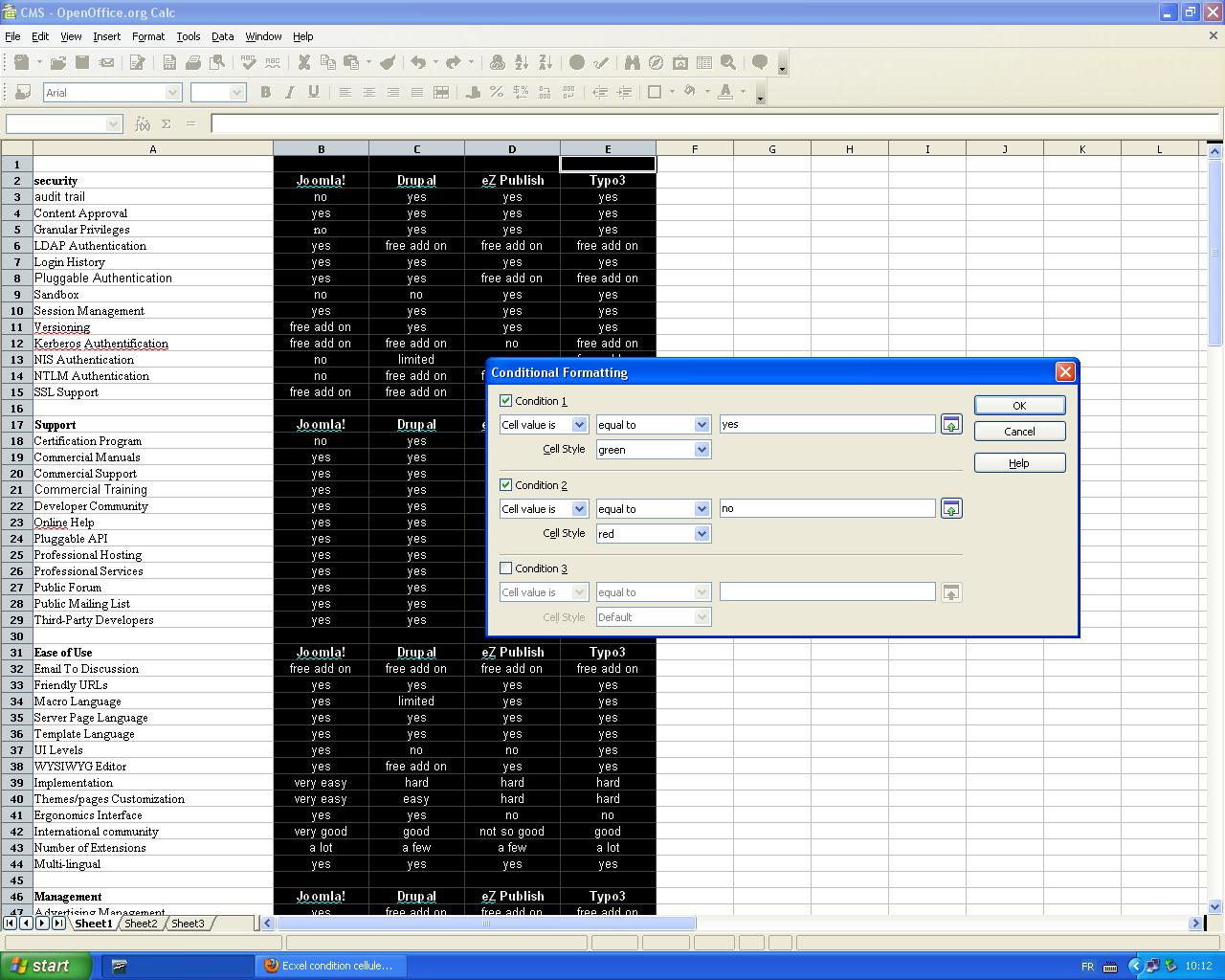The image size is (1225, 980).
Task: Click the Save icon in toolbar
Action: (x=82, y=62)
